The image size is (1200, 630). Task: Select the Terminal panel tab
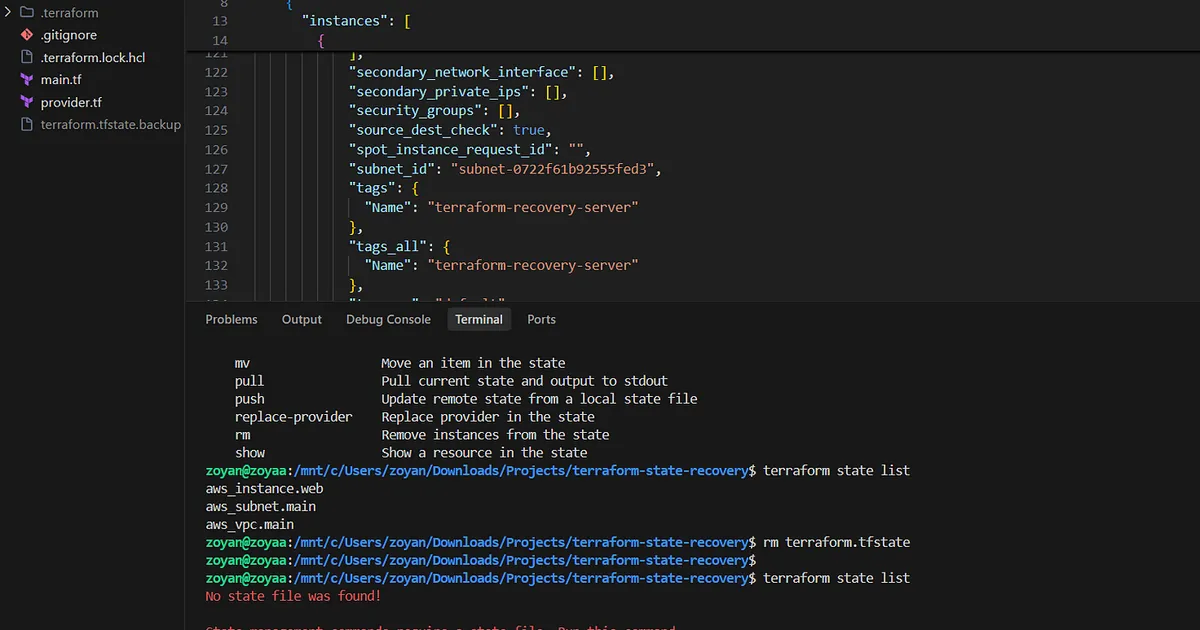pyautogui.click(x=479, y=319)
